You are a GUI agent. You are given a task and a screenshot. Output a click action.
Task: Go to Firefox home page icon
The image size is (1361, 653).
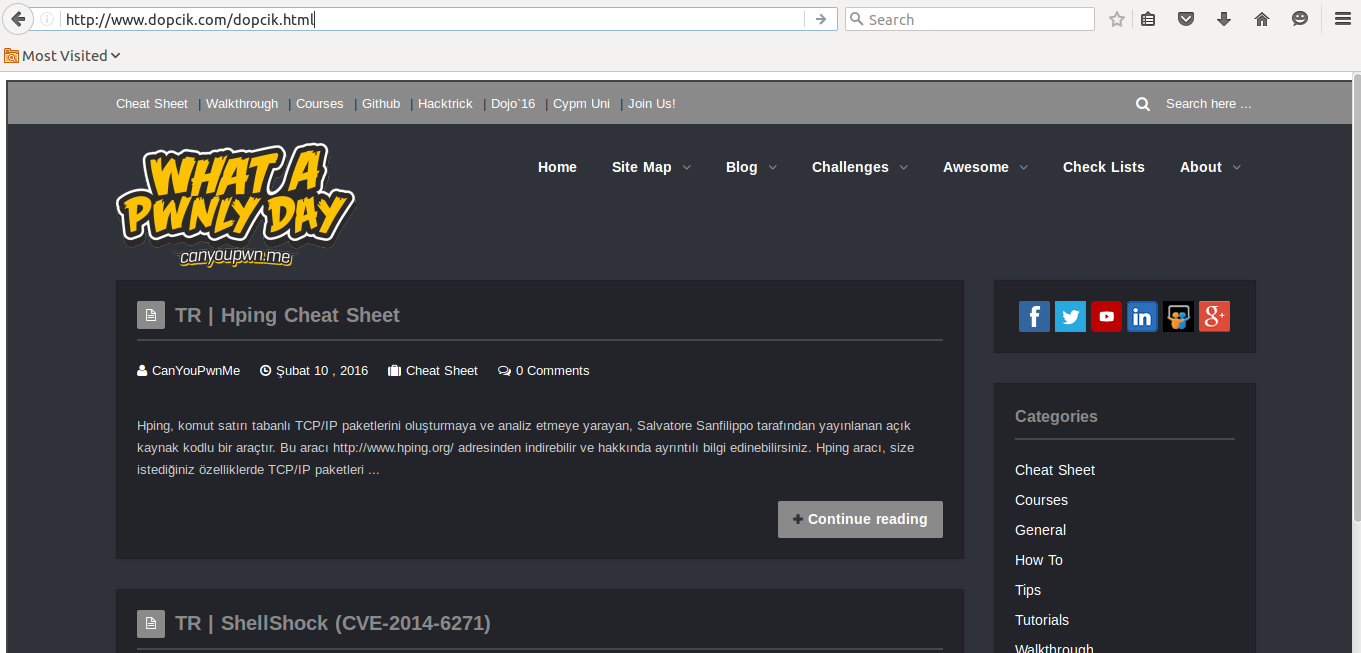[x=1262, y=19]
